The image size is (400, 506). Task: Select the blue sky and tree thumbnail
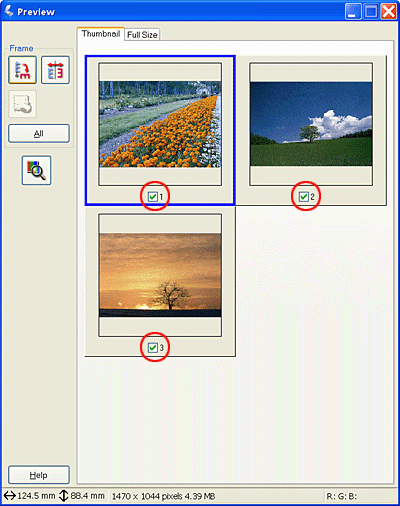311,124
